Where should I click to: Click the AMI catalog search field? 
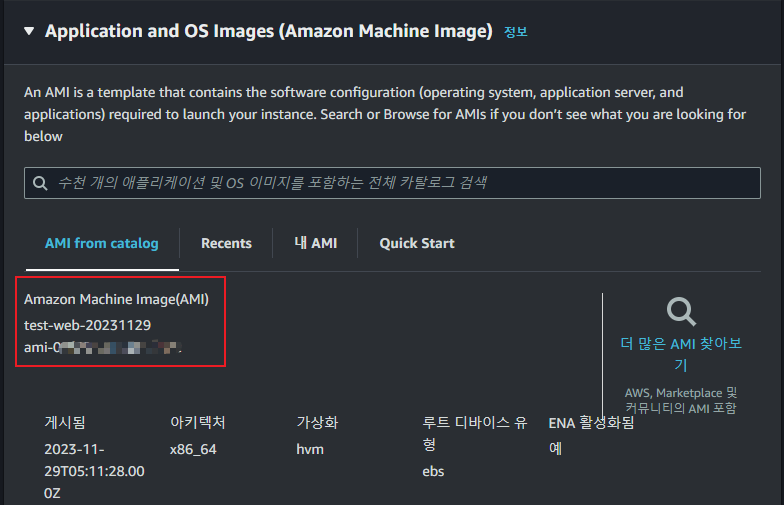pos(392,183)
